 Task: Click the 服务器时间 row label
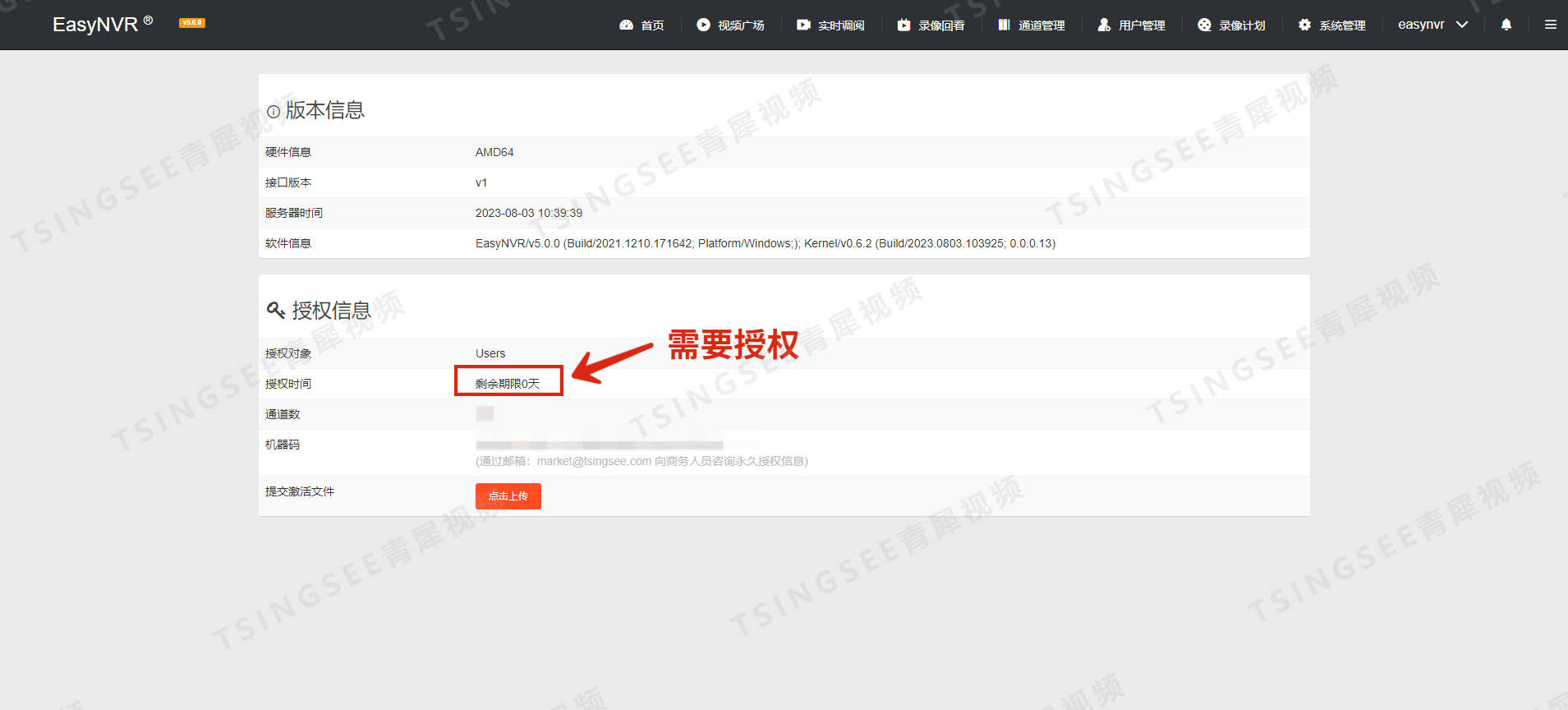click(x=294, y=213)
